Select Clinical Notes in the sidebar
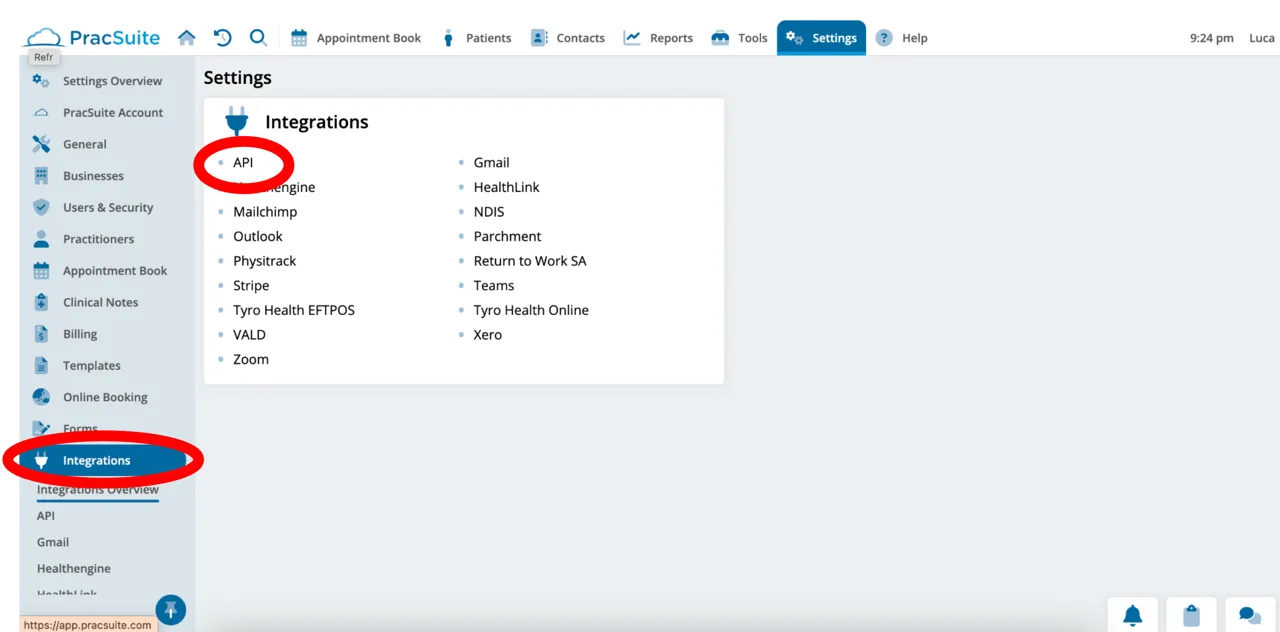1280x632 pixels. click(x=103, y=302)
